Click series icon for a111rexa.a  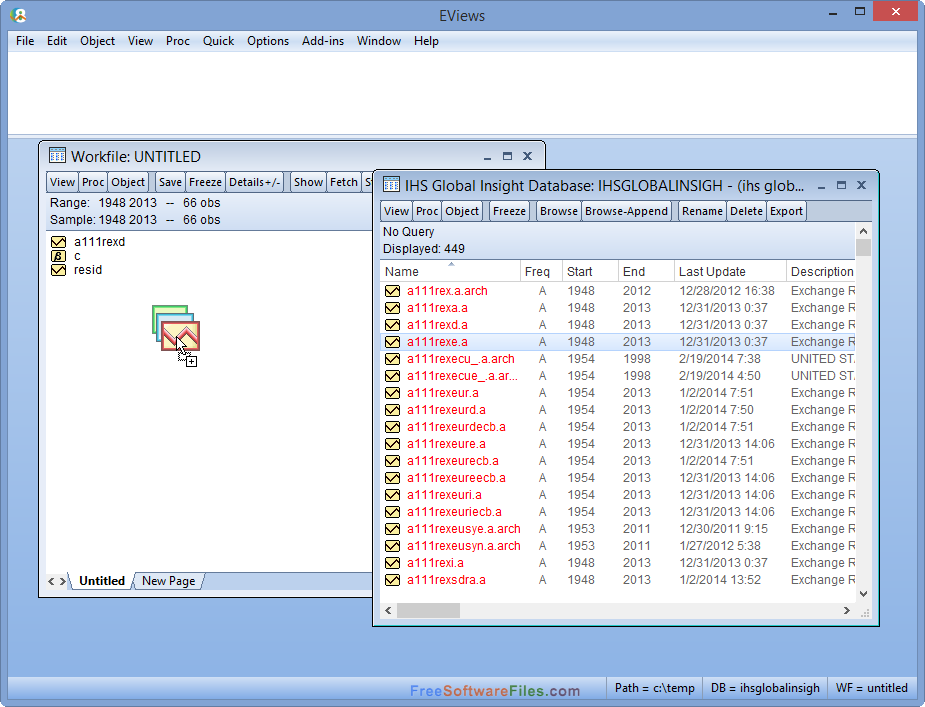point(392,308)
